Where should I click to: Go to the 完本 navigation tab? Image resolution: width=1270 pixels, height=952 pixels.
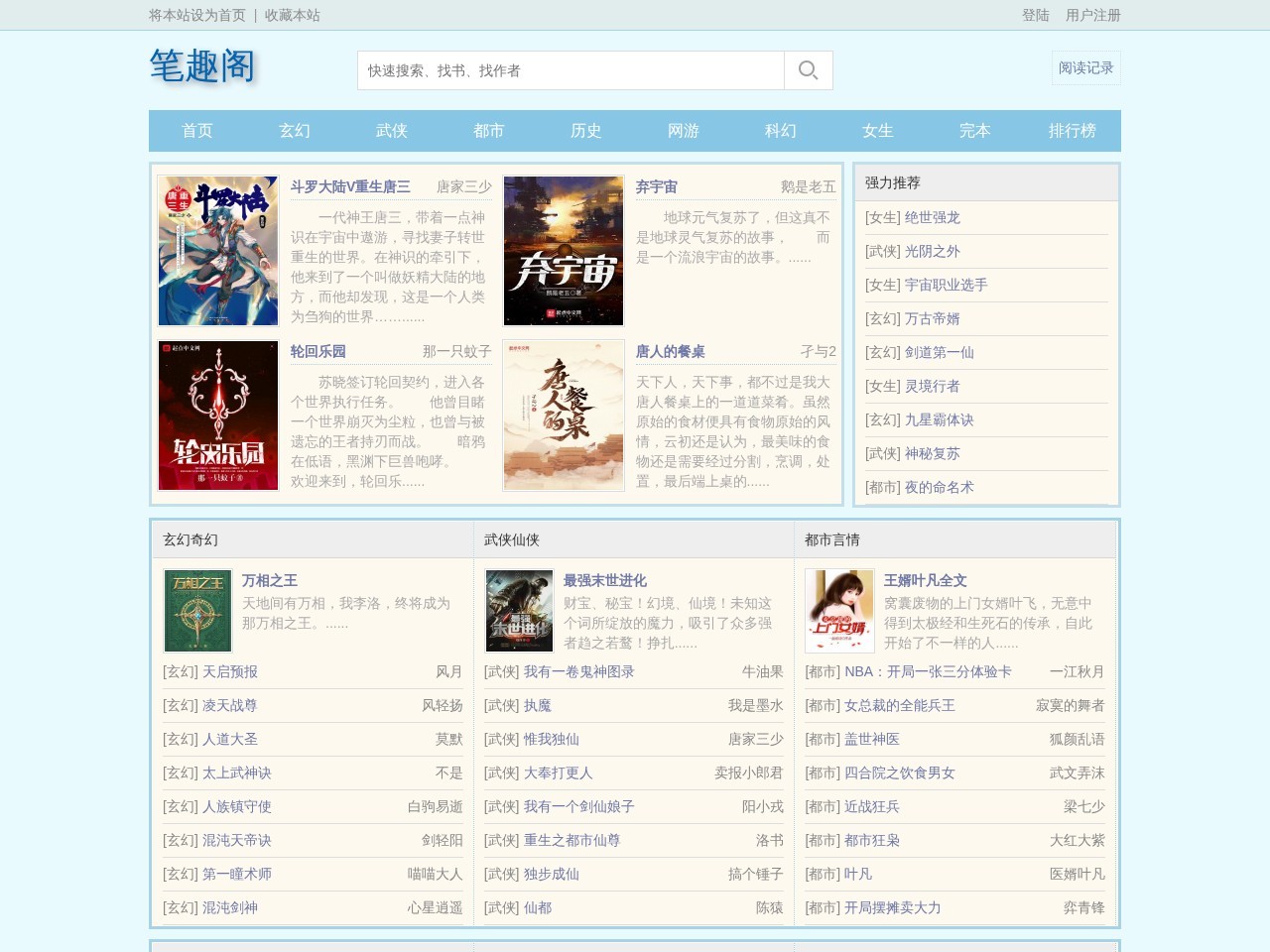coord(975,131)
